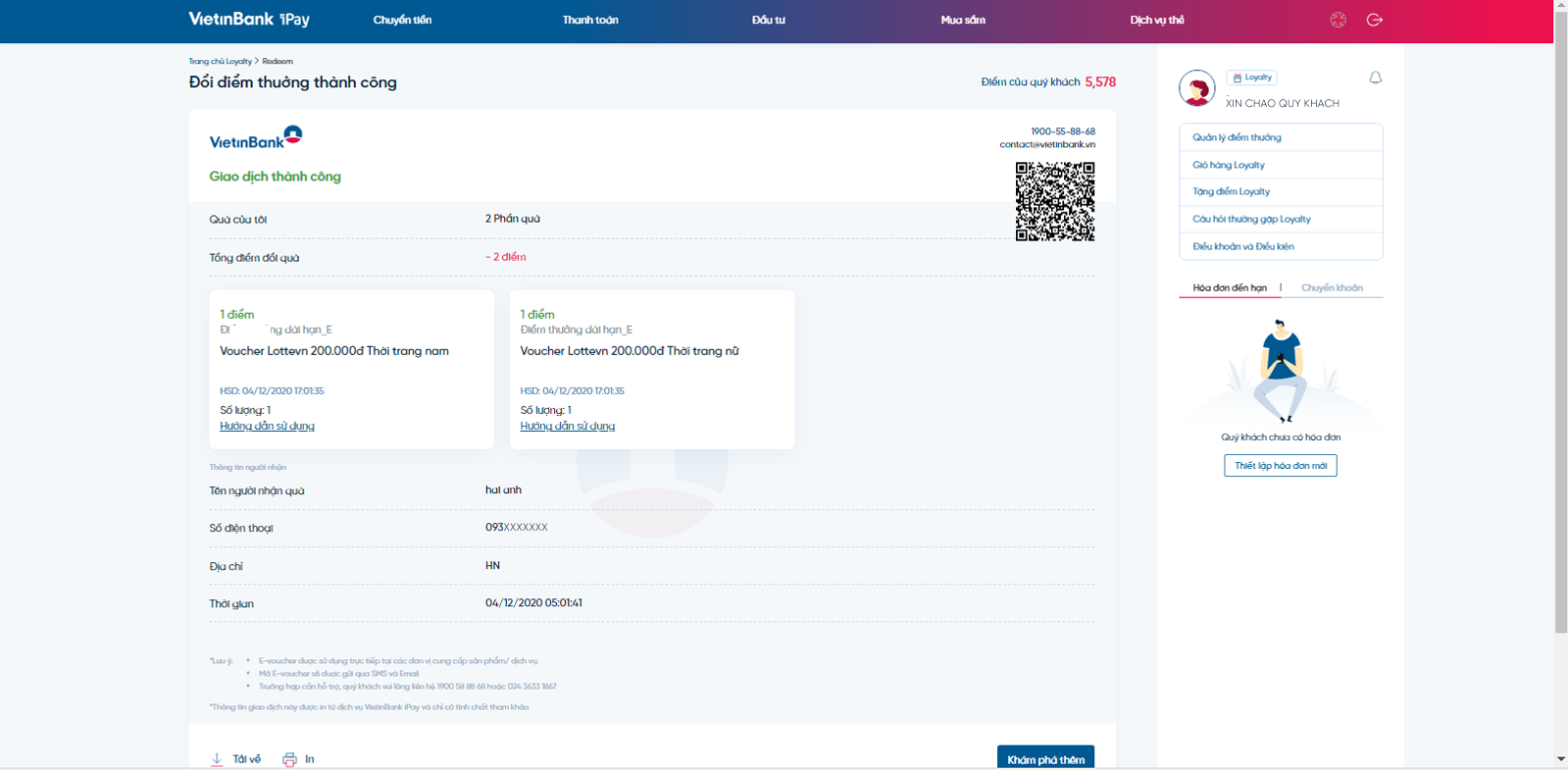Click the user avatar picture
The image size is (1568, 770).
[1196, 88]
